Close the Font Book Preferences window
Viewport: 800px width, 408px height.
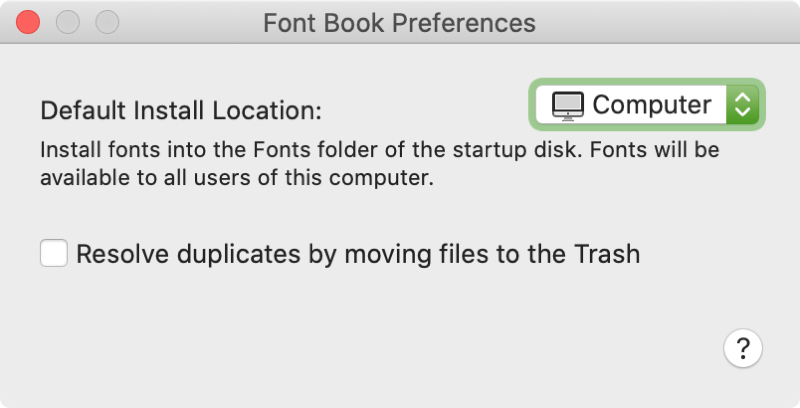coord(28,22)
